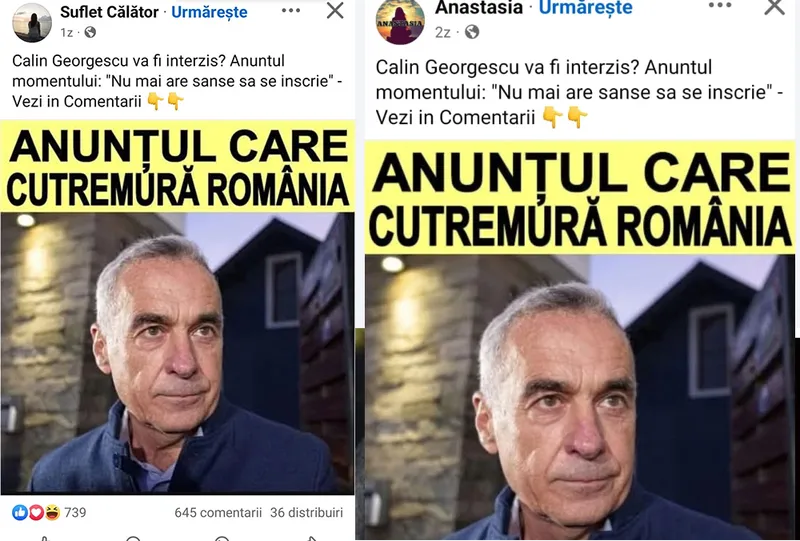Click the red heart Love reaction icon

[x=36, y=512]
